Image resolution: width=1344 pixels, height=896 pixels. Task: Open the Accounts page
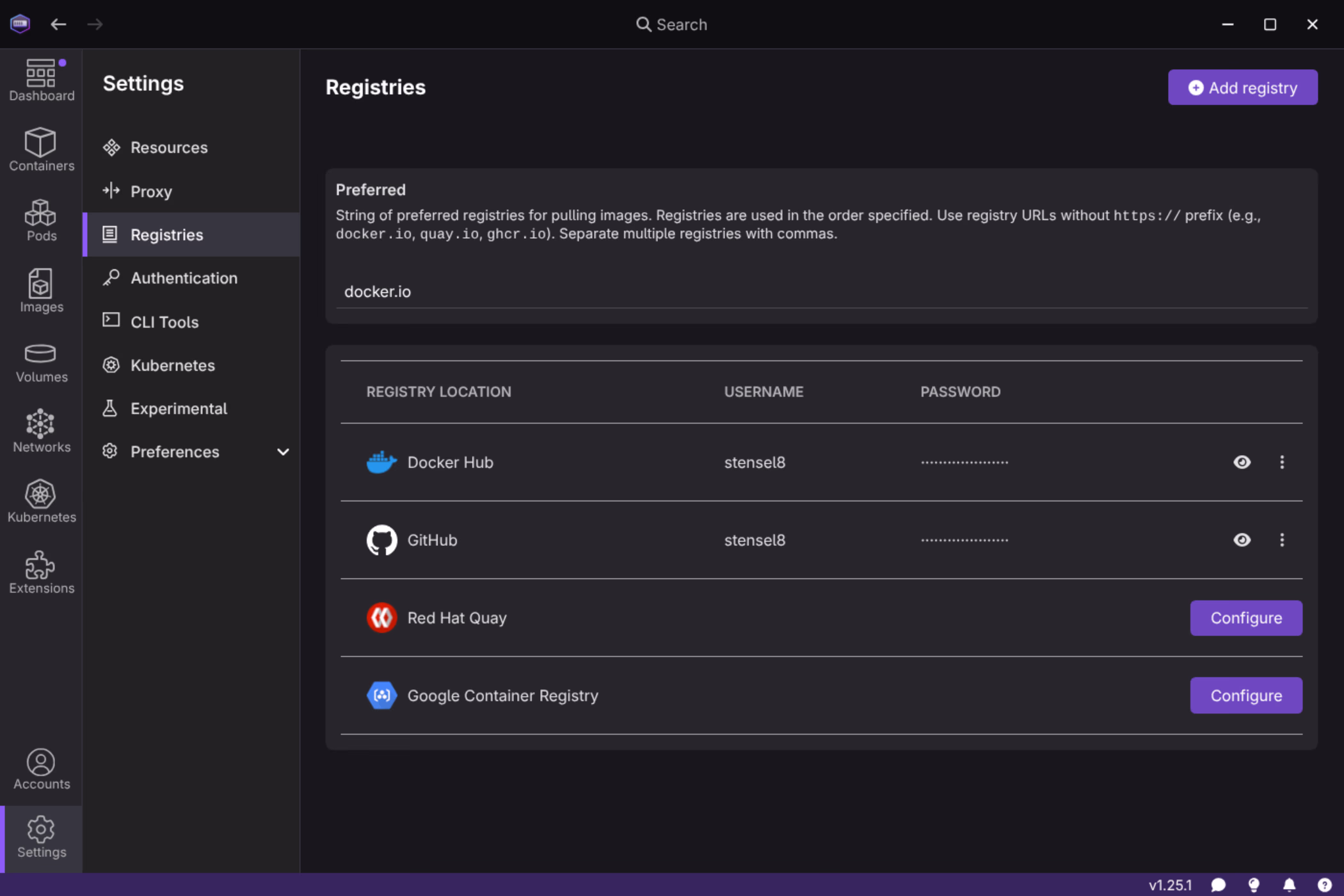[x=41, y=769]
